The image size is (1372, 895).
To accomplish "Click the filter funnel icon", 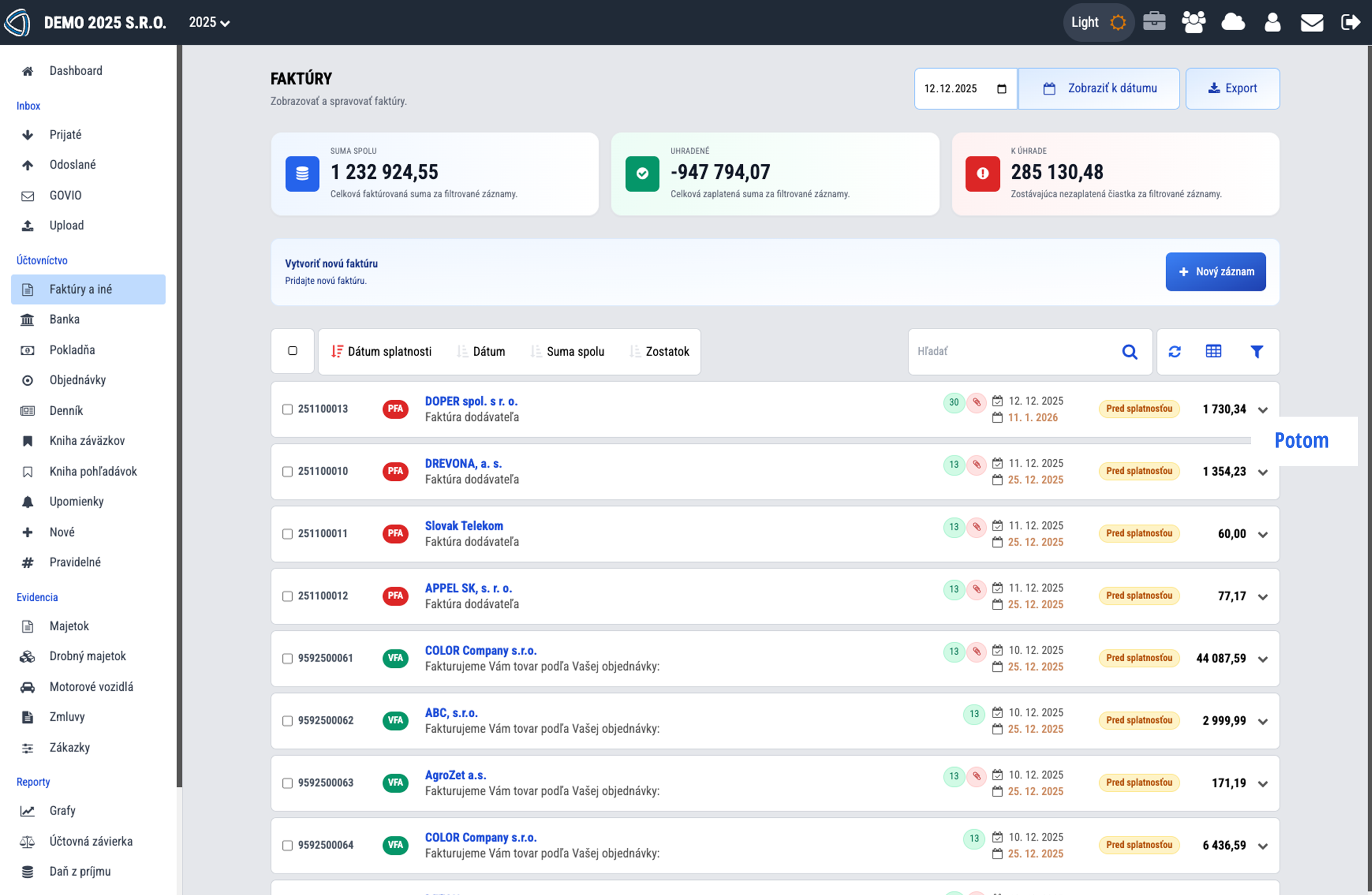I will click(x=1257, y=352).
